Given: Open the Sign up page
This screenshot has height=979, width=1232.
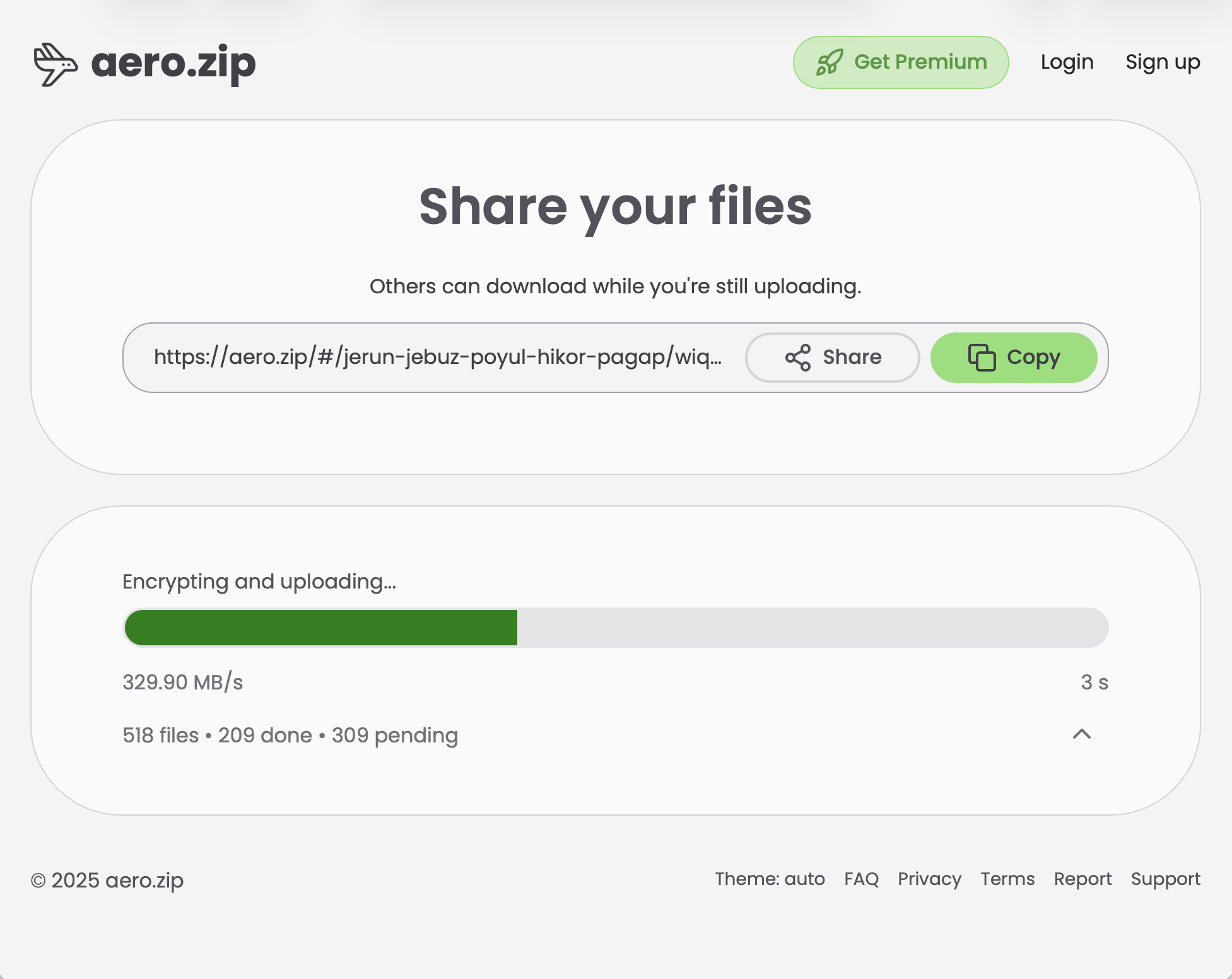Looking at the screenshot, I should point(1163,62).
